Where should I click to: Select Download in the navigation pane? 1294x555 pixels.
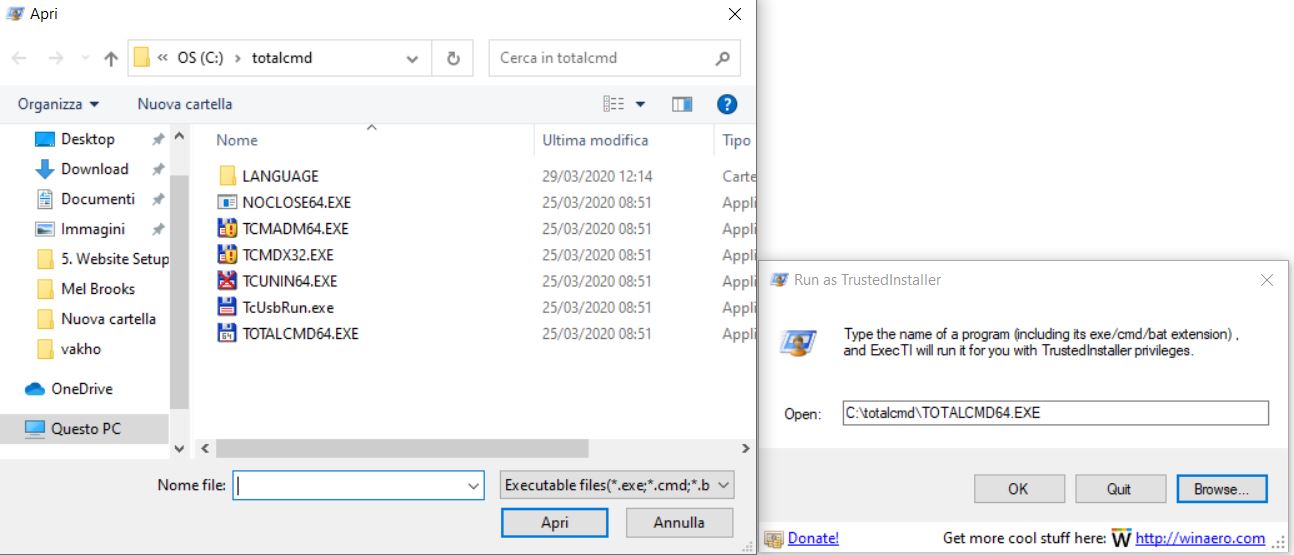pyautogui.click(x=95, y=169)
